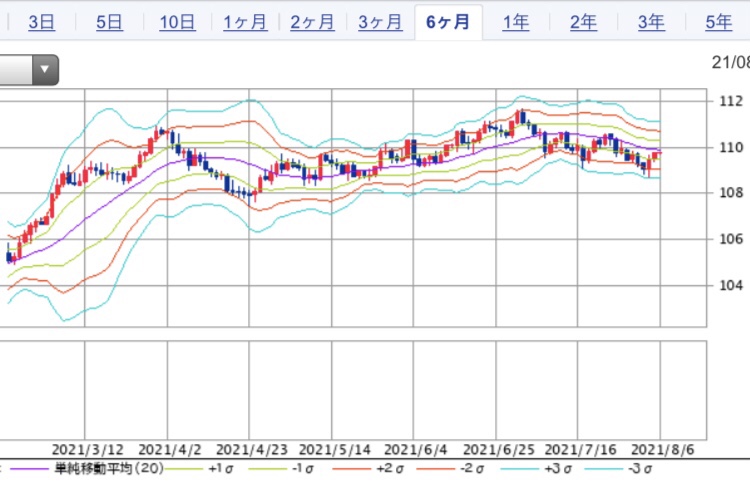The image size is (750, 488).
Task: Click the 104 price axis label
Action: (731, 285)
